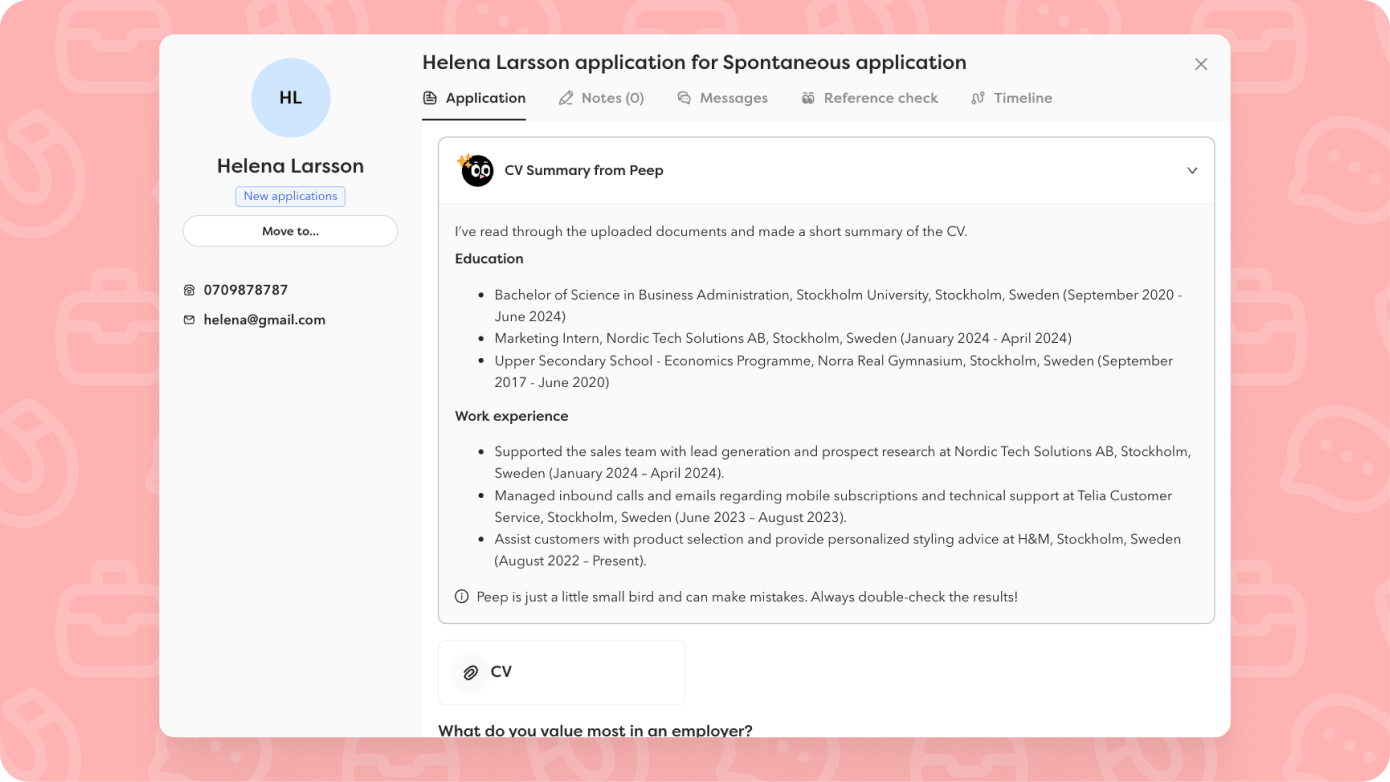The width and height of the screenshot is (1390, 782).
Task: Click the Bachelor of Science in Business Administration entry
Action: (838, 306)
